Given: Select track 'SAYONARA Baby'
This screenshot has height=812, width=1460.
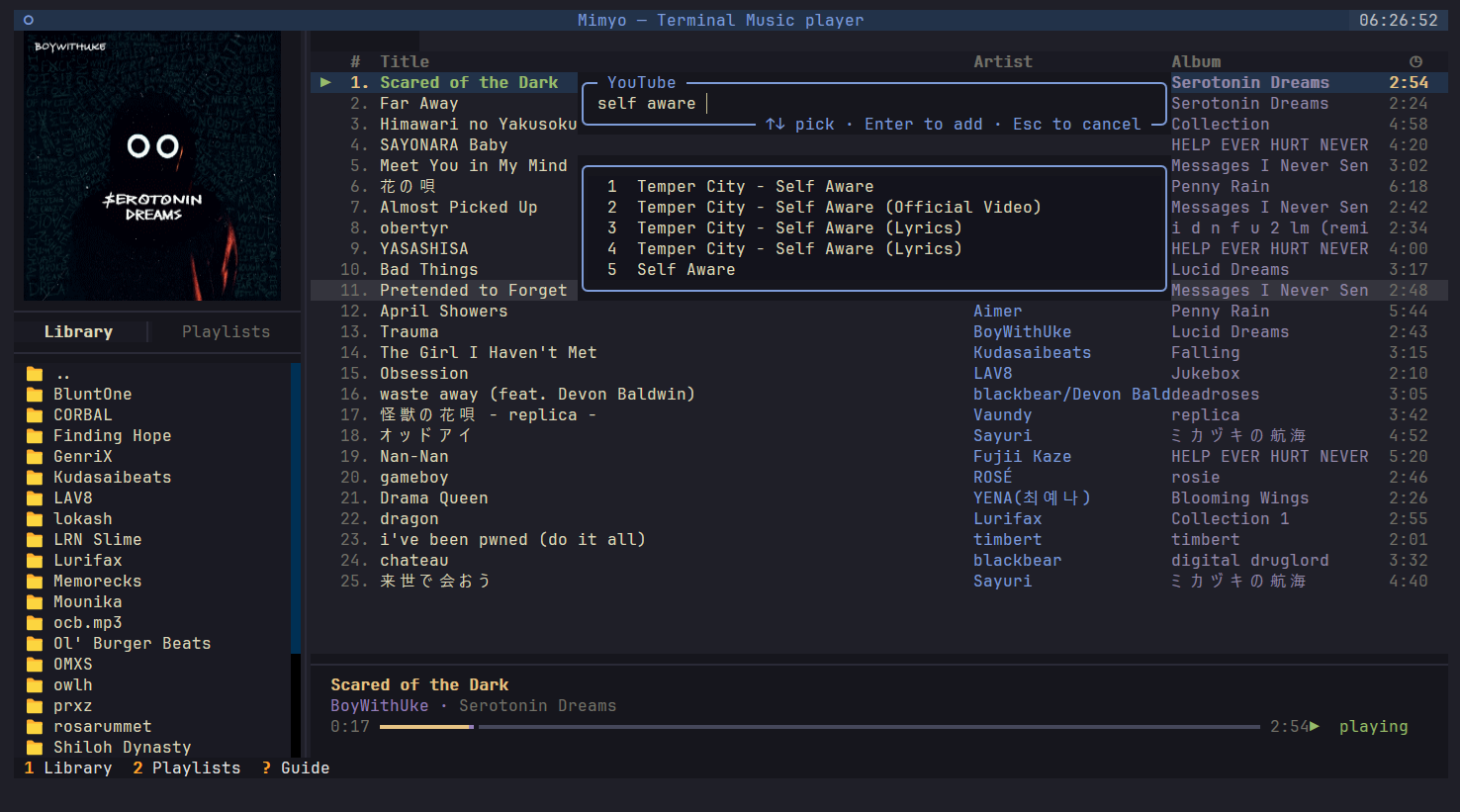Looking at the screenshot, I should coord(444,145).
